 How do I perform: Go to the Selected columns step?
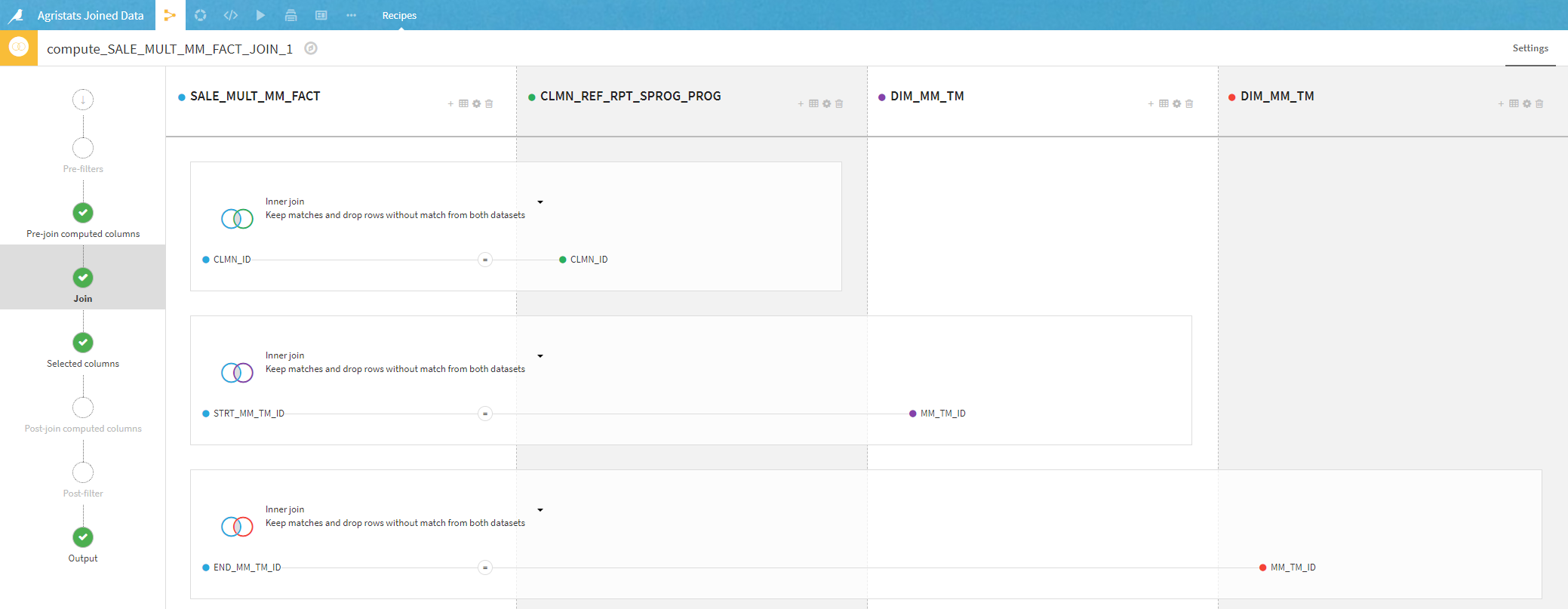click(83, 349)
